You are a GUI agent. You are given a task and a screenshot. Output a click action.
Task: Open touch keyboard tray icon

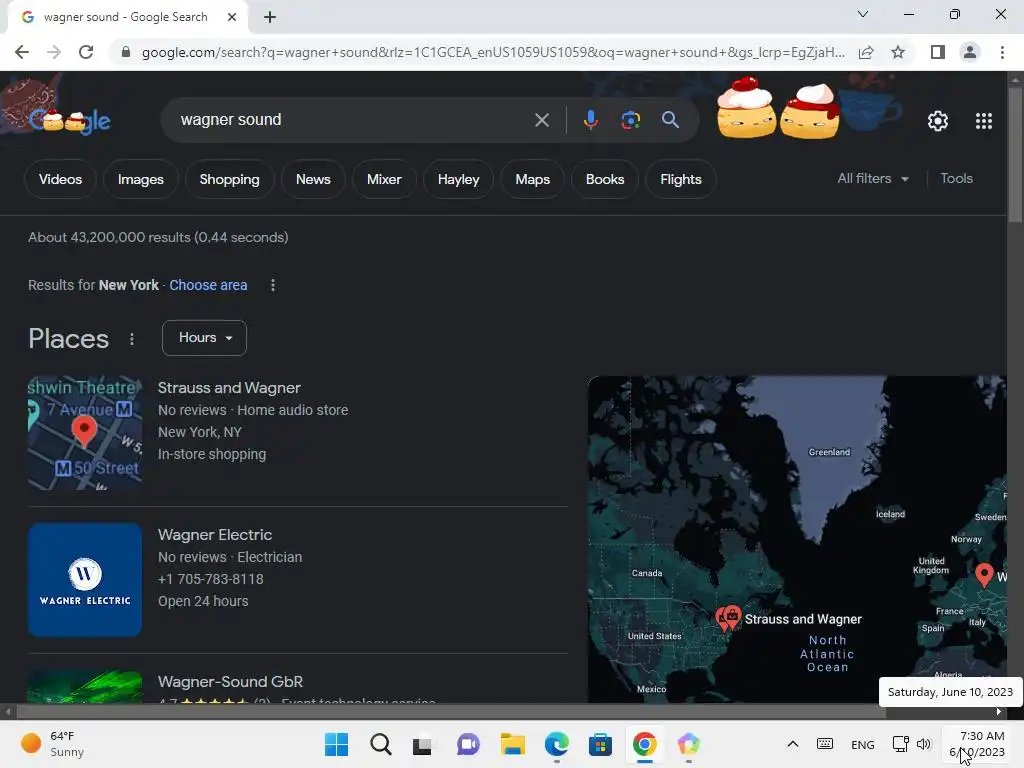[x=825, y=744]
